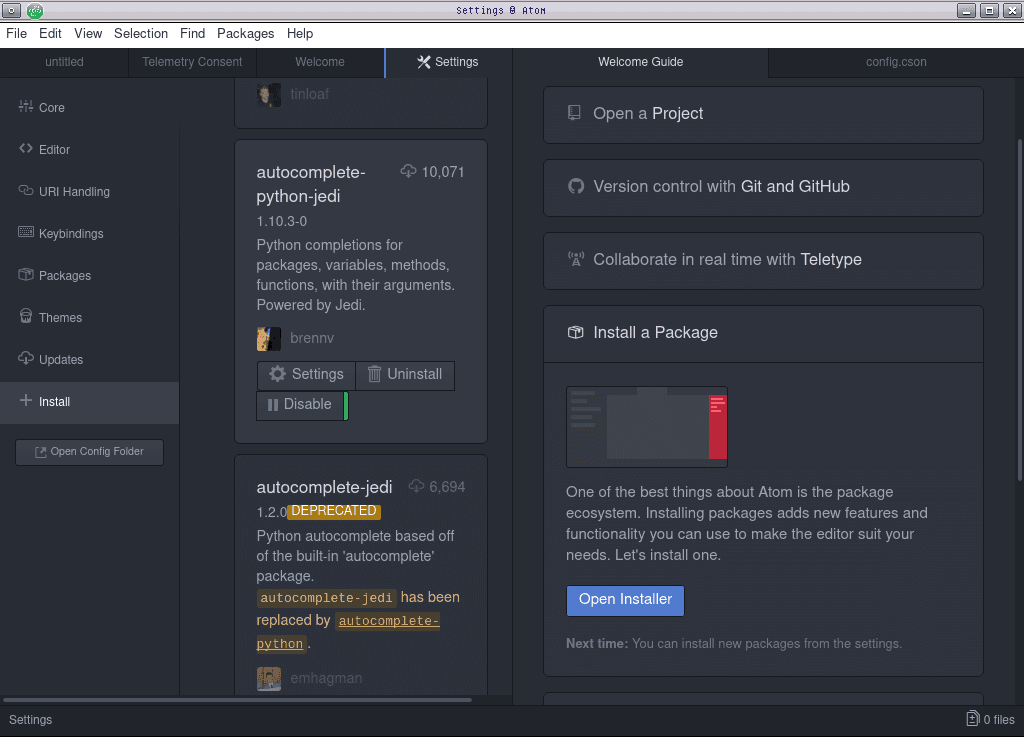1024x737 pixels.
Task: Click the Core sliders icon
Action: pyautogui.click(x=25, y=106)
